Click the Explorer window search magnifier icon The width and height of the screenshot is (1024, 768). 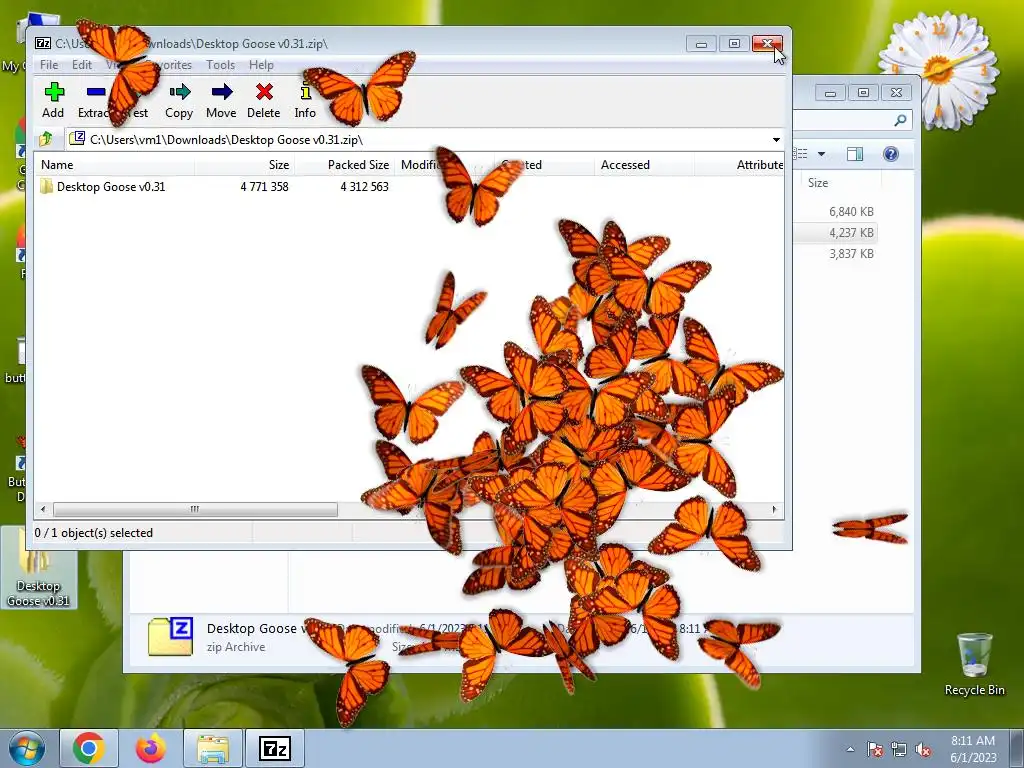[900, 120]
